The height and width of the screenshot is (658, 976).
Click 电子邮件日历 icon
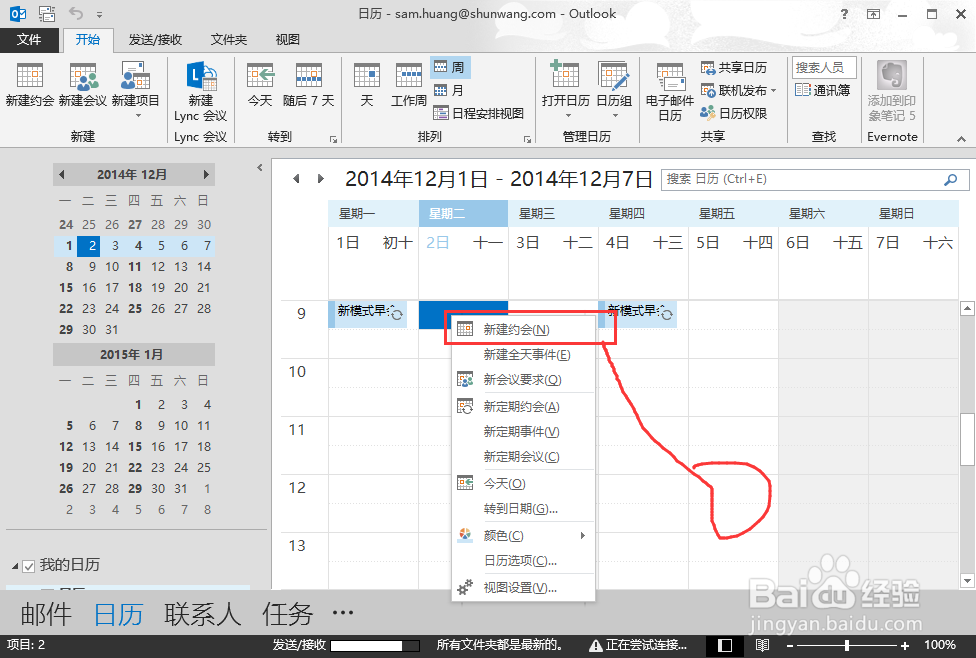(x=670, y=92)
